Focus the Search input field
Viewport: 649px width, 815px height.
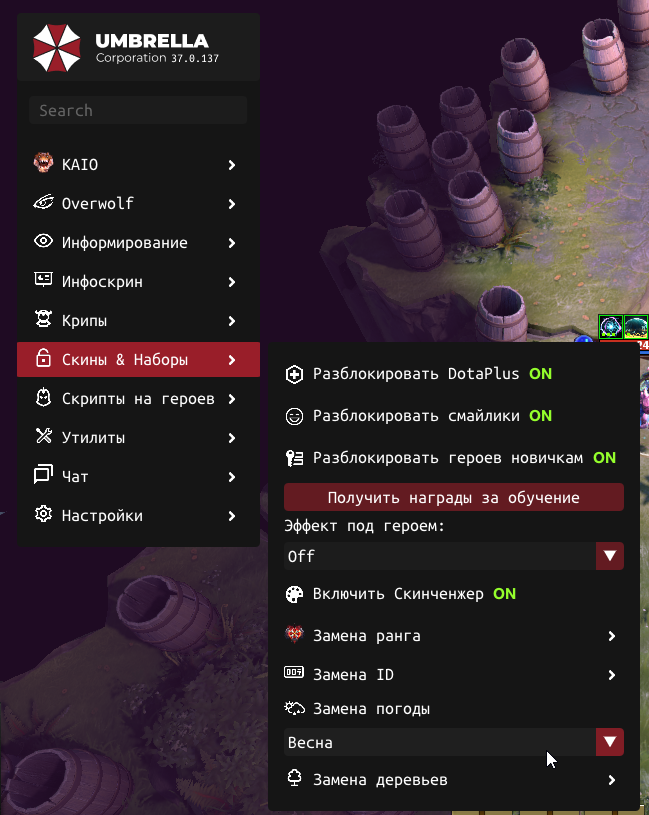(138, 110)
